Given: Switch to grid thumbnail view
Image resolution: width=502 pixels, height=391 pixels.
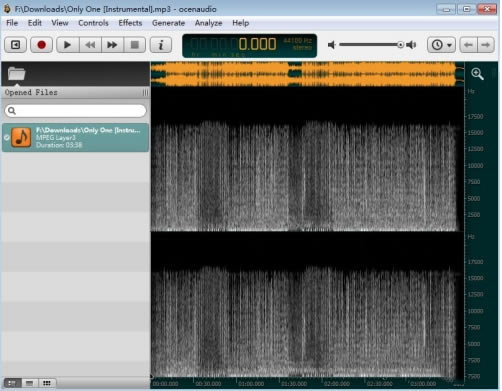Looking at the screenshot, I should [47, 383].
